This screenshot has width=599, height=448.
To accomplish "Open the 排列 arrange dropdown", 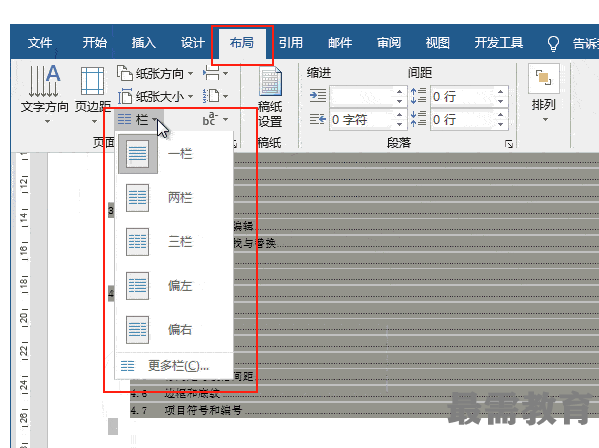I will coord(544,94).
